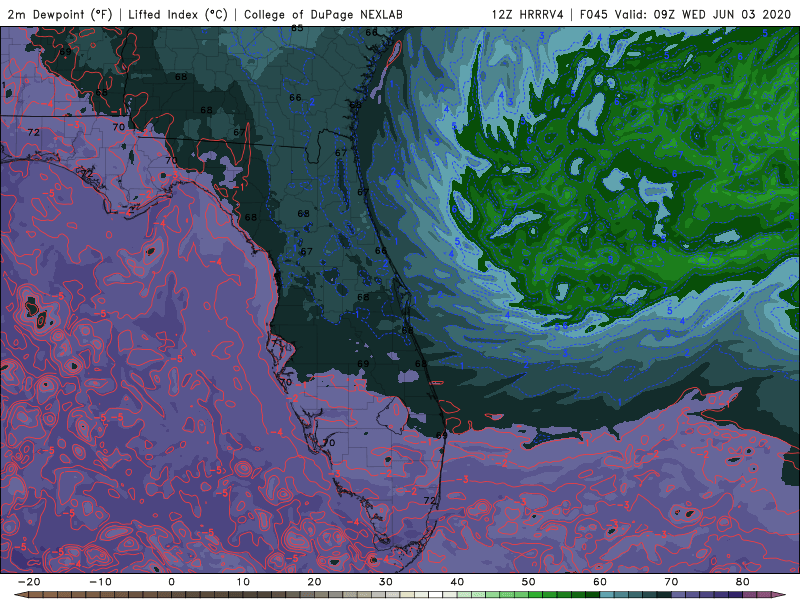Click the 70 colorbar scale label

[x=671, y=582]
